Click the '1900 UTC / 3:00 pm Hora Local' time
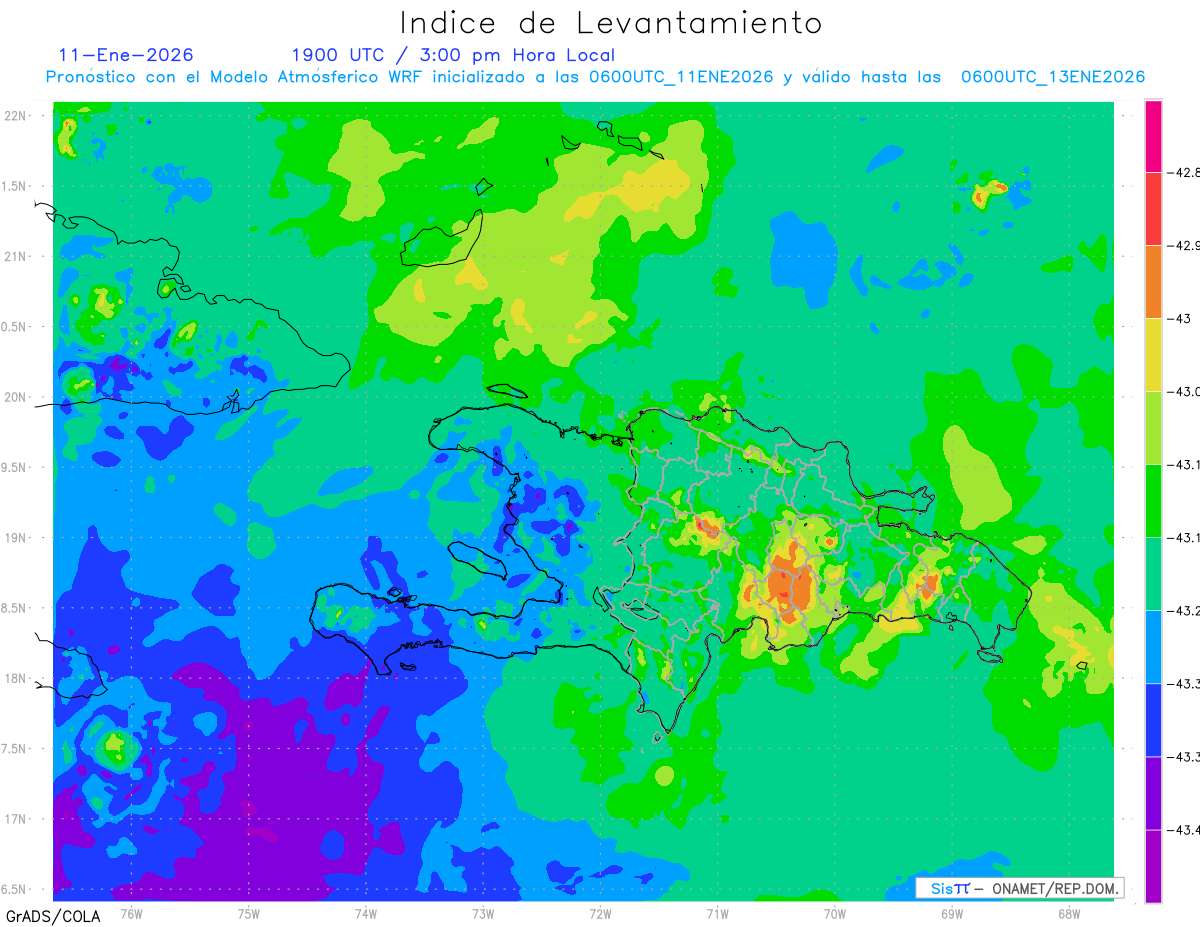 [453, 55]
